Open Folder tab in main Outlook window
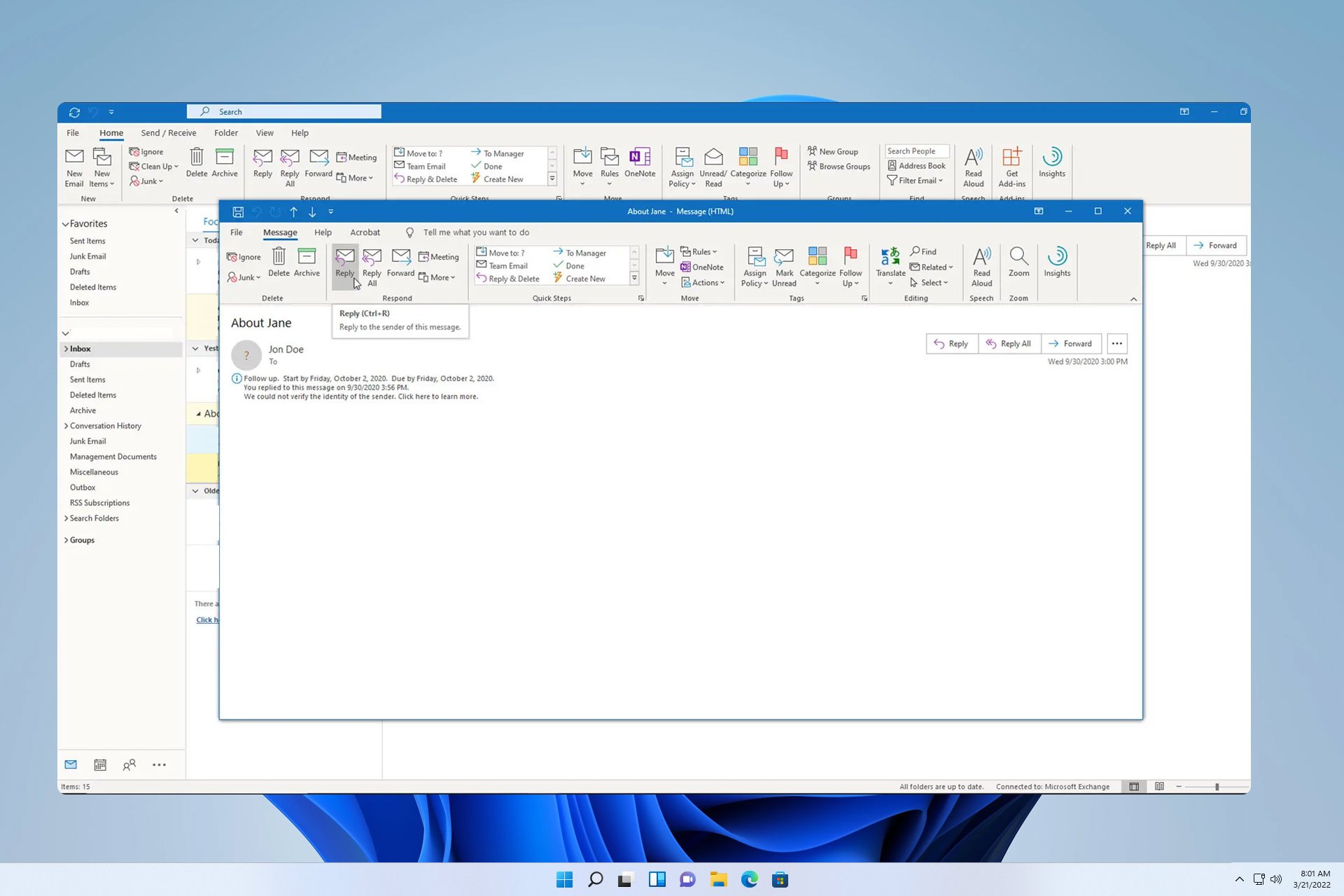1344x896 pixels. click(x=225, y=133)
